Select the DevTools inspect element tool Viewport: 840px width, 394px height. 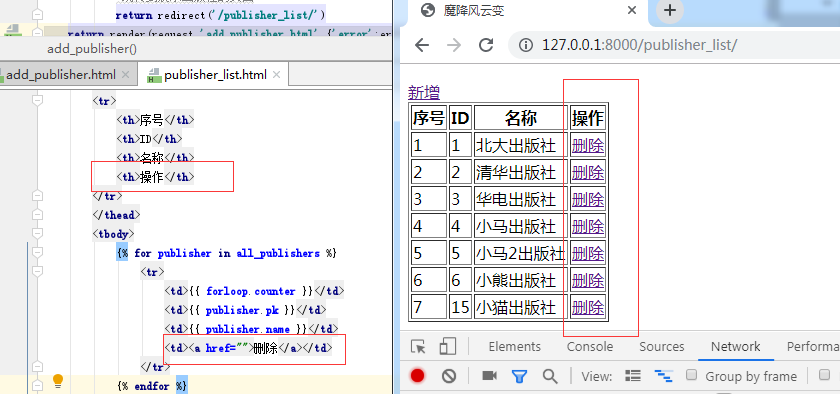pyautogui.click(x=418, y=347)
